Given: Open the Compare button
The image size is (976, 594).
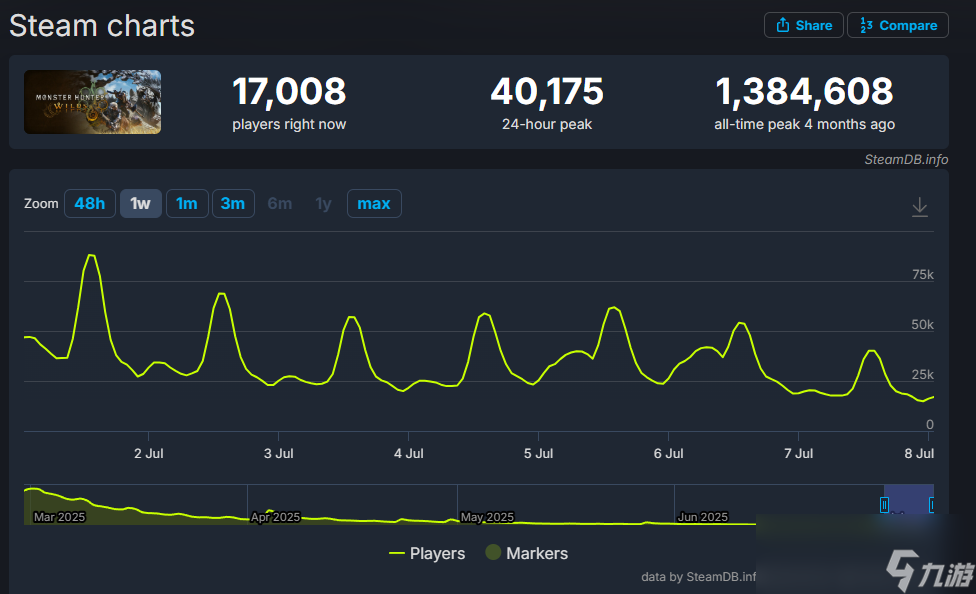Looking at the screenshot, I should (x=898, y=26).
